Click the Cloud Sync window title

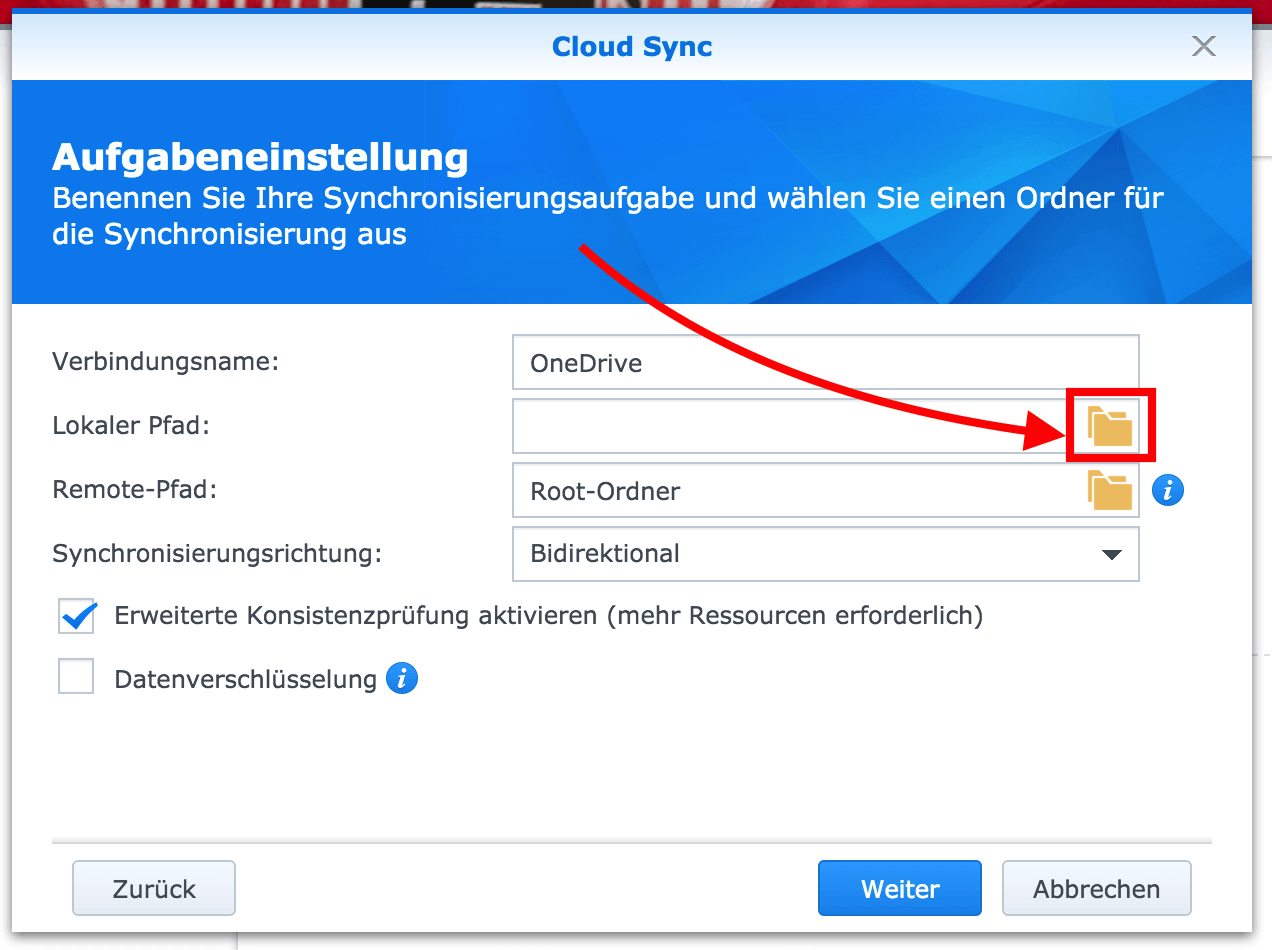pyautogui.click(x=632, y=47)
